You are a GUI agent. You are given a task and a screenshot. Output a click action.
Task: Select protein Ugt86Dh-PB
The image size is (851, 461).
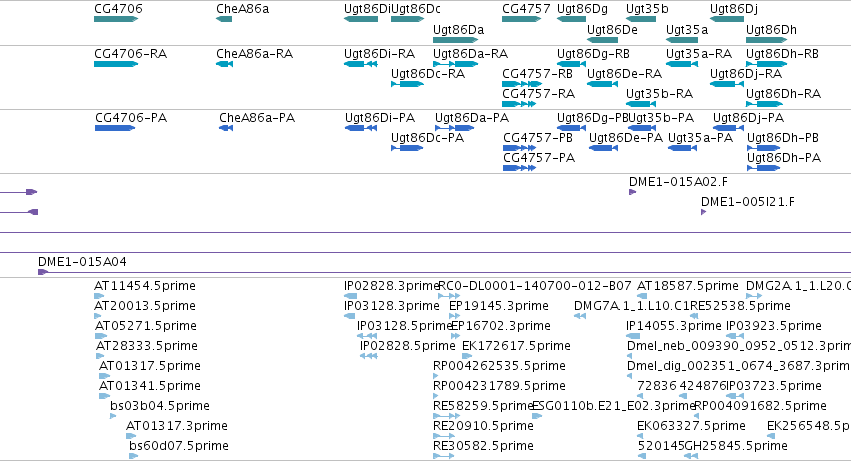(764, 148)
